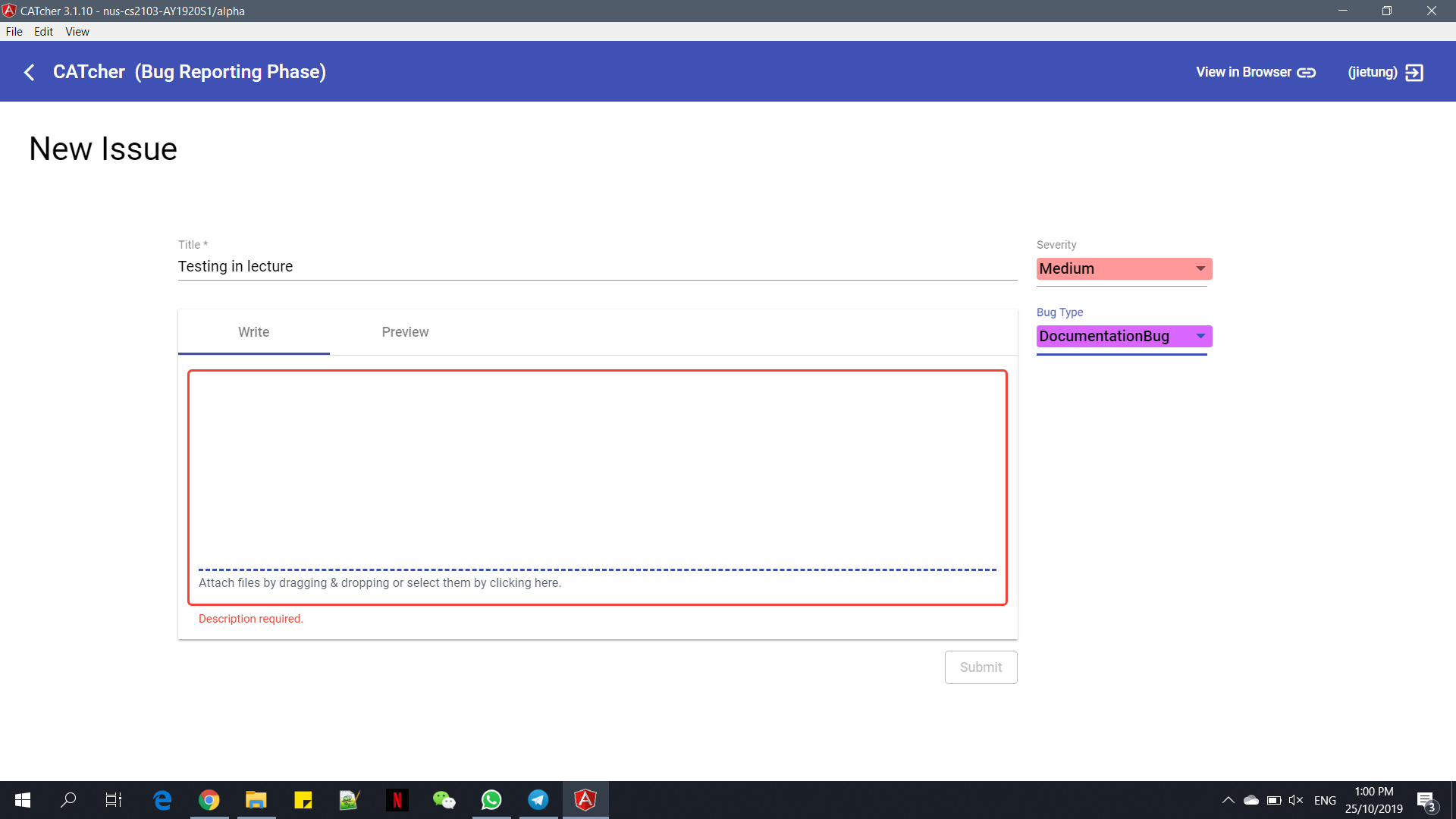Select the Write tab
Screen dimensions: 1456x819
253,332
